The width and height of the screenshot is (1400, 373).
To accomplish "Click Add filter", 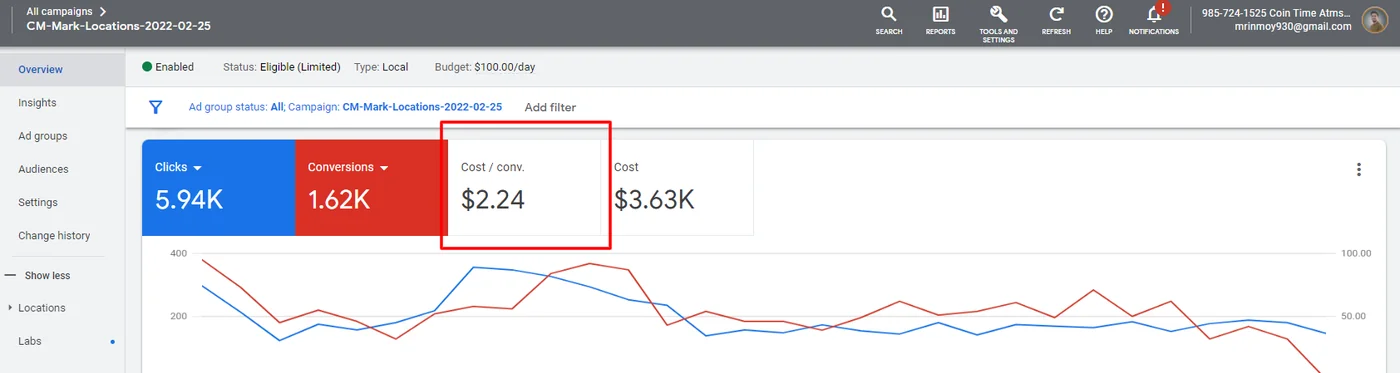I will 550,107.
